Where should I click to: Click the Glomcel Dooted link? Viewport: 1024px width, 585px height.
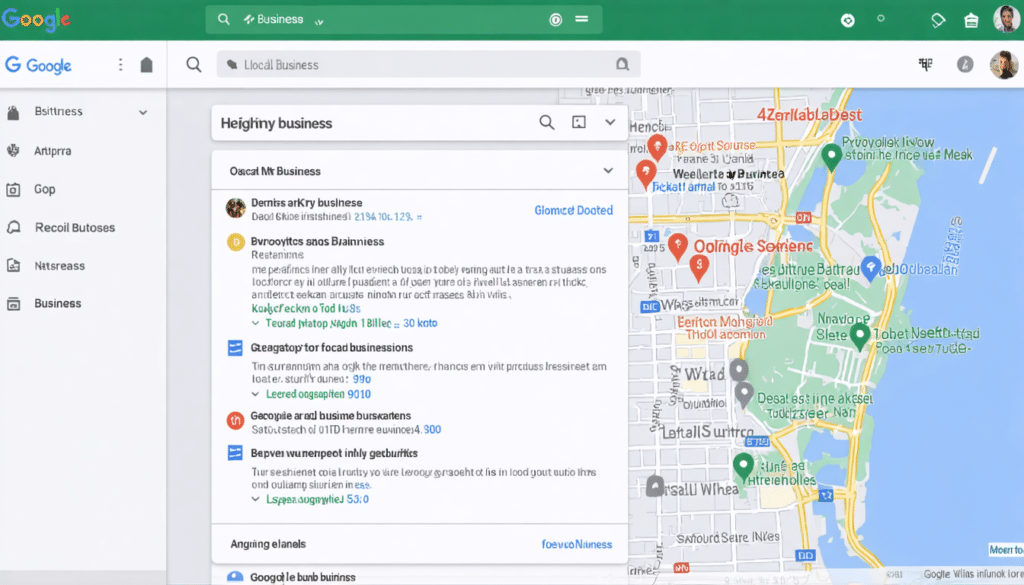(573, 210)
